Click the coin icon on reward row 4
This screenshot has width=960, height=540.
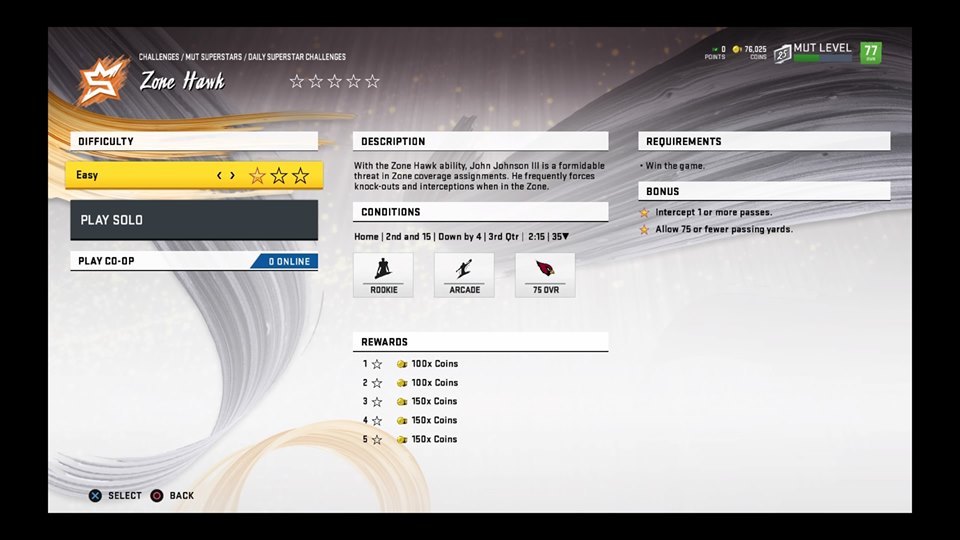coord(402,421)
